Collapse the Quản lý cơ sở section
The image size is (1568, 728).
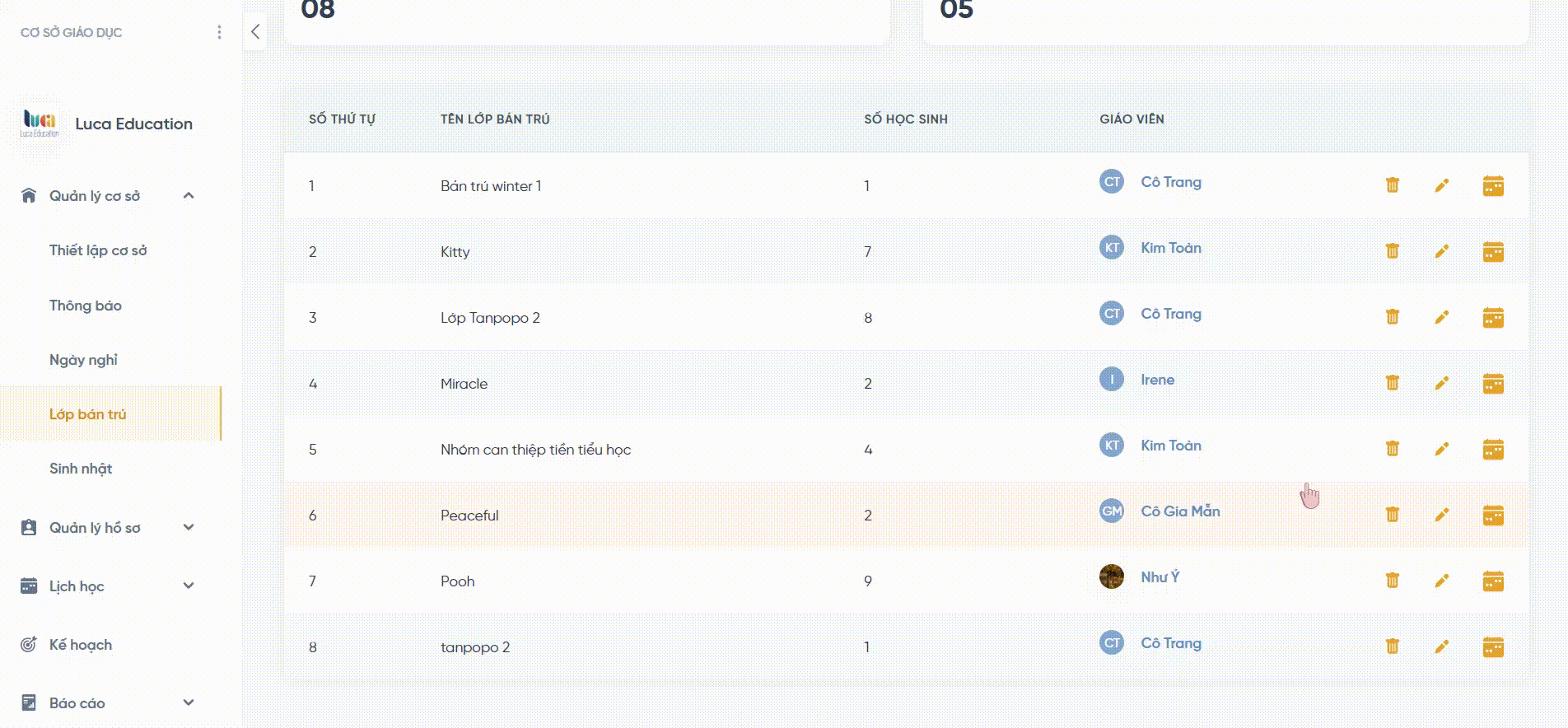(189, 196)
